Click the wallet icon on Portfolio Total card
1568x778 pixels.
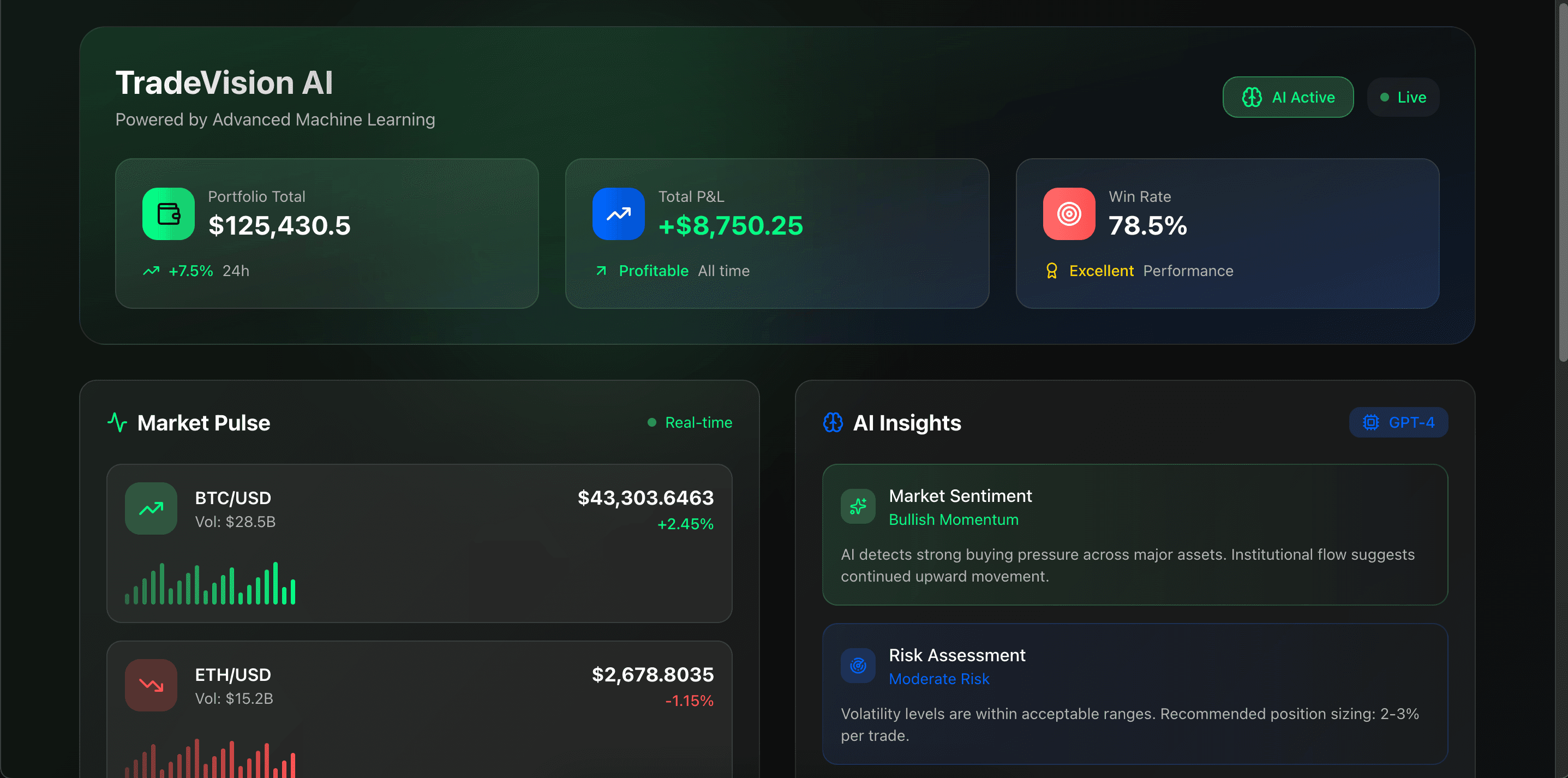(x=167, y=214)
